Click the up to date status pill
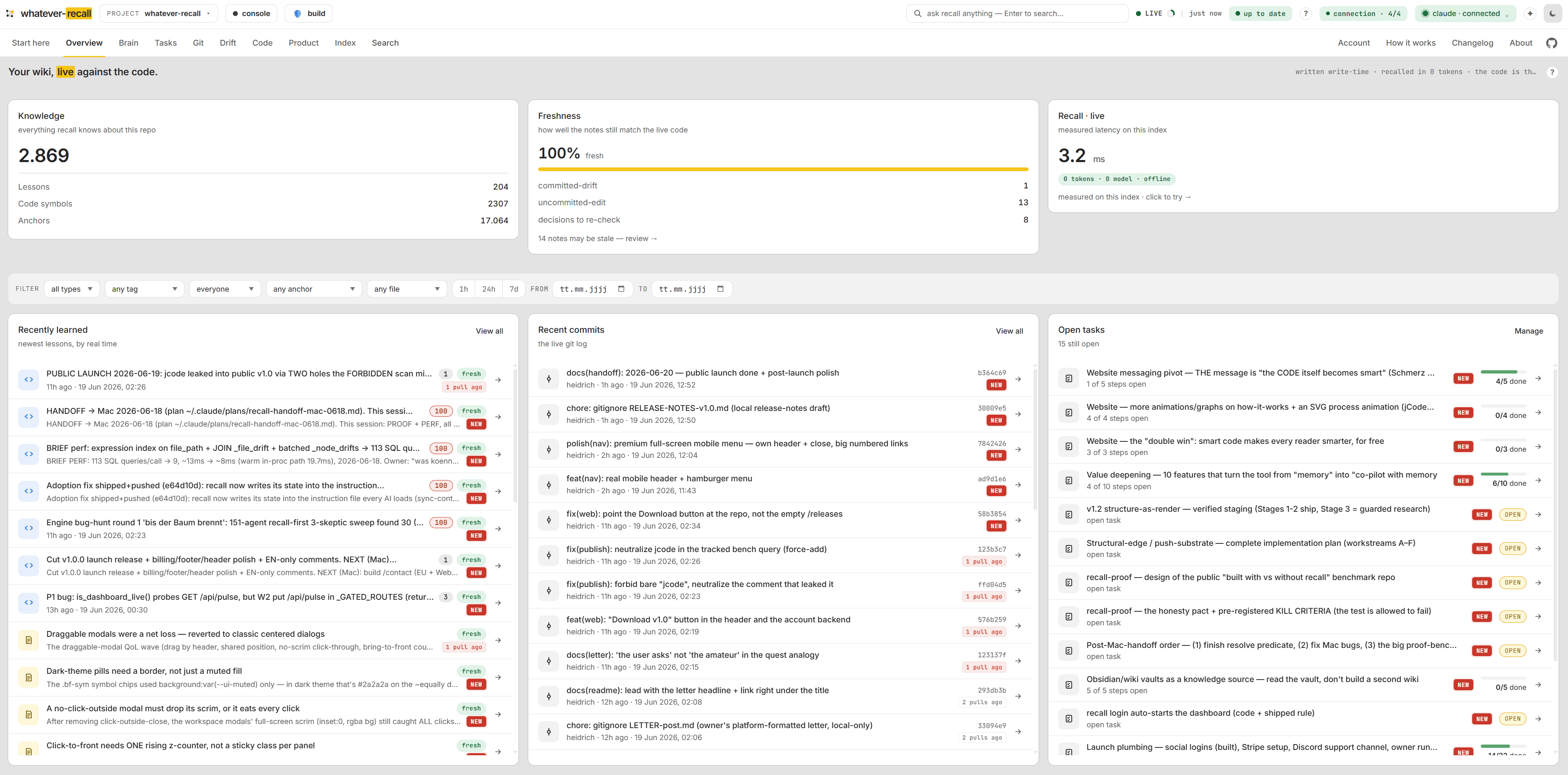The image size is (1568, 775). 1260,14
